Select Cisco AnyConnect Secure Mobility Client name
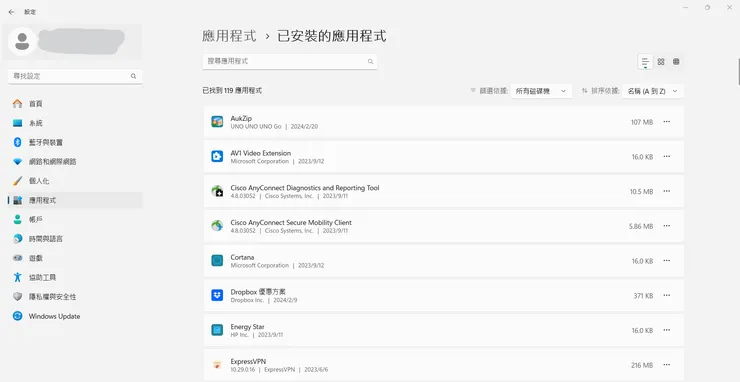Viewport: 740px width, 382px height. [291, 222]
